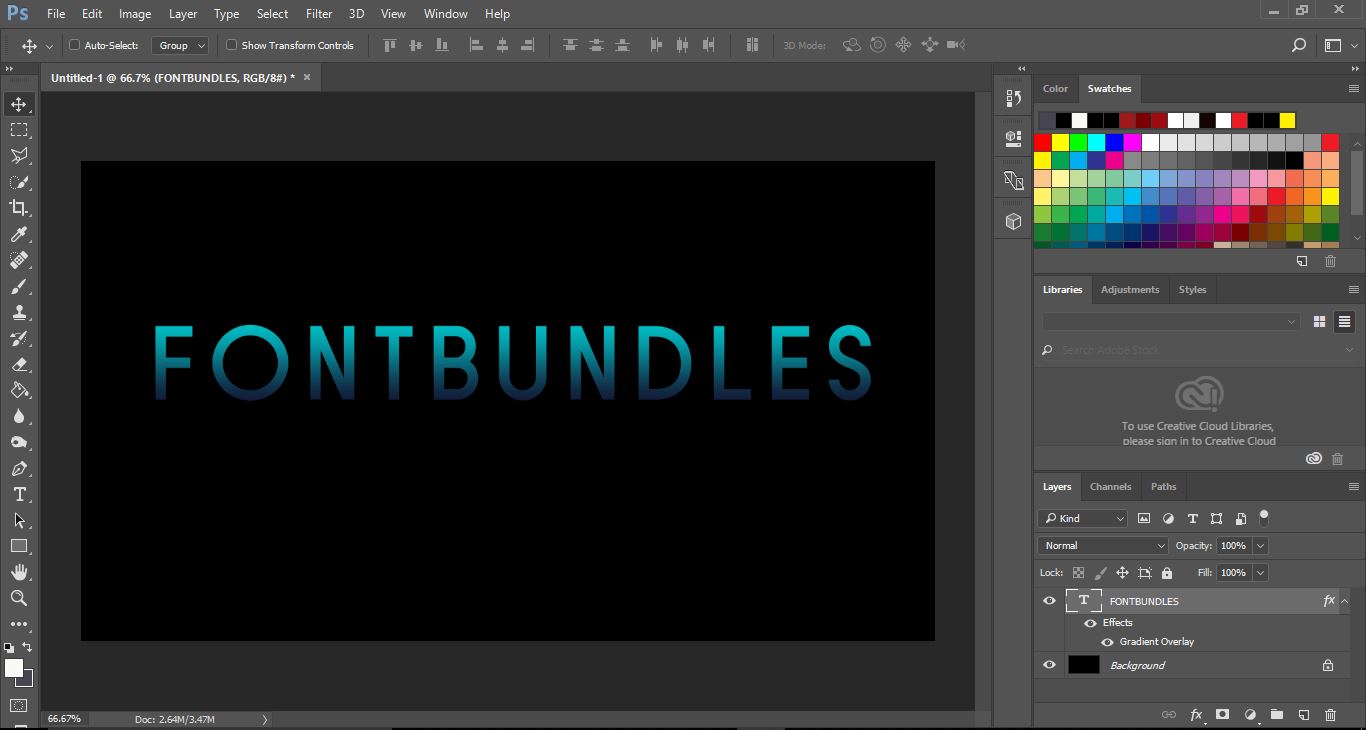This screenshot has height=730, width=1366.
Task: Hide the Gradient Overlay effect
Action: 1107,642
